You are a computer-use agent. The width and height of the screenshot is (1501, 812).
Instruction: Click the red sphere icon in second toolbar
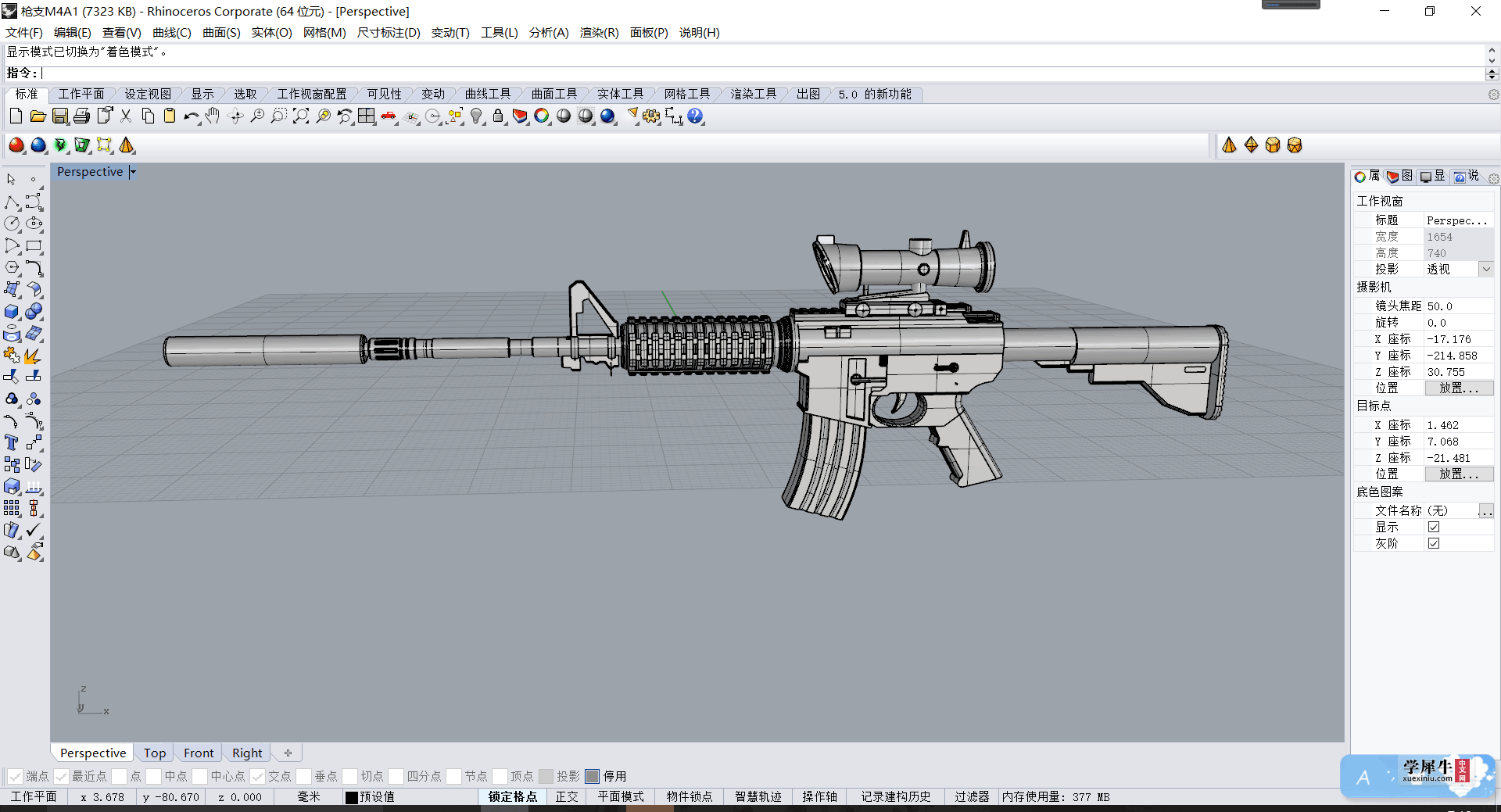pyautogui.click(x=16, y=145)
